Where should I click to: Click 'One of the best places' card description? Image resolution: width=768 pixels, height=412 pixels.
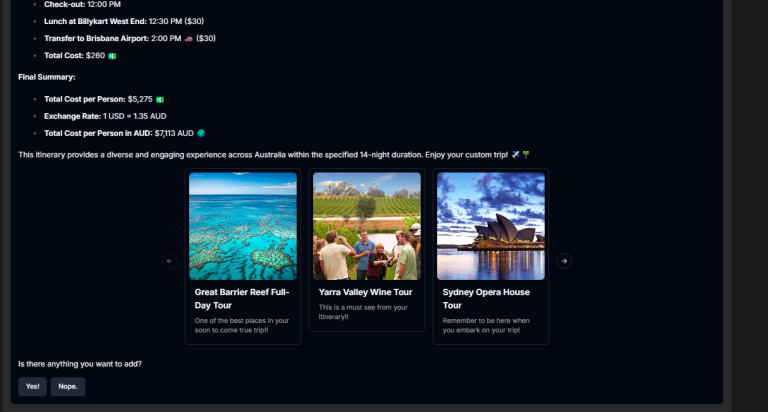coord(241,325)
